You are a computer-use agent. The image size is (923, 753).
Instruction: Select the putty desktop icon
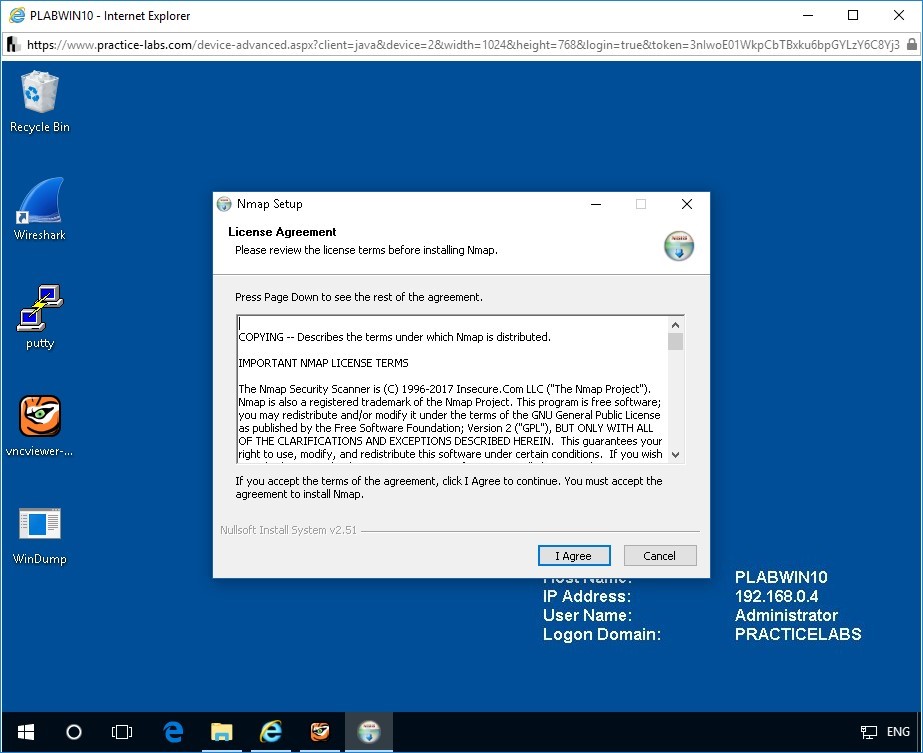(x=39, y=317)
